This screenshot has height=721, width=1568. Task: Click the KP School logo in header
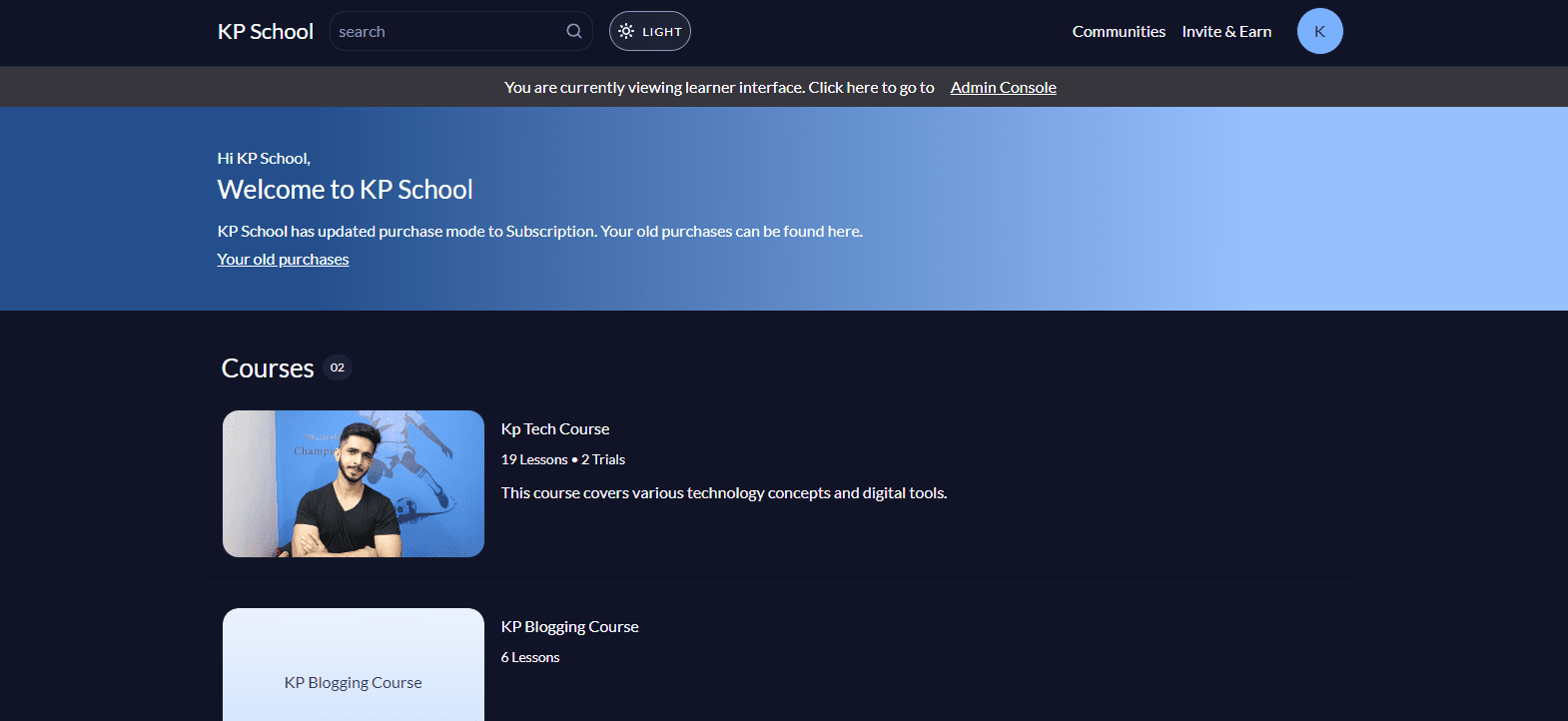tap(266, 31)
